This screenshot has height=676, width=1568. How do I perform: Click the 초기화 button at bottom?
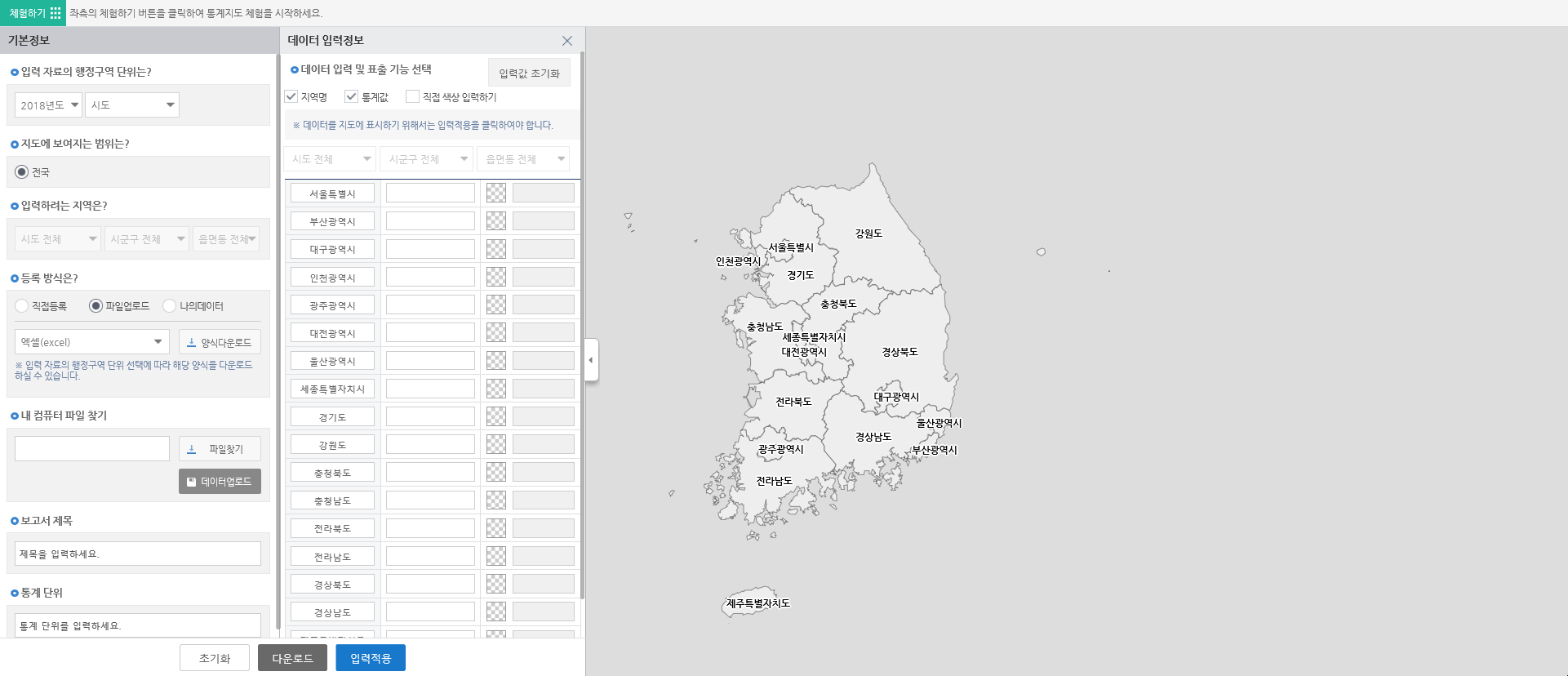click(215, 658)
